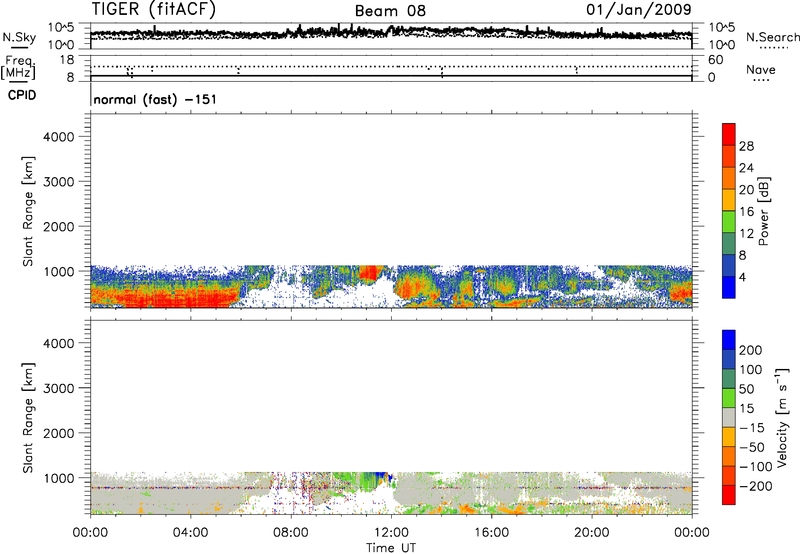Viewport: 800px width, 554px height.
Task: Click the '4' tick on Power colorbar
Action: pos(743,278)
